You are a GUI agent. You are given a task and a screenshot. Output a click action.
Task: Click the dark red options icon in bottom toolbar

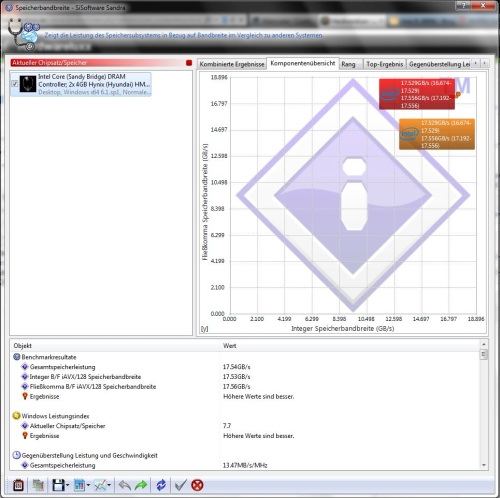point(18,485)
